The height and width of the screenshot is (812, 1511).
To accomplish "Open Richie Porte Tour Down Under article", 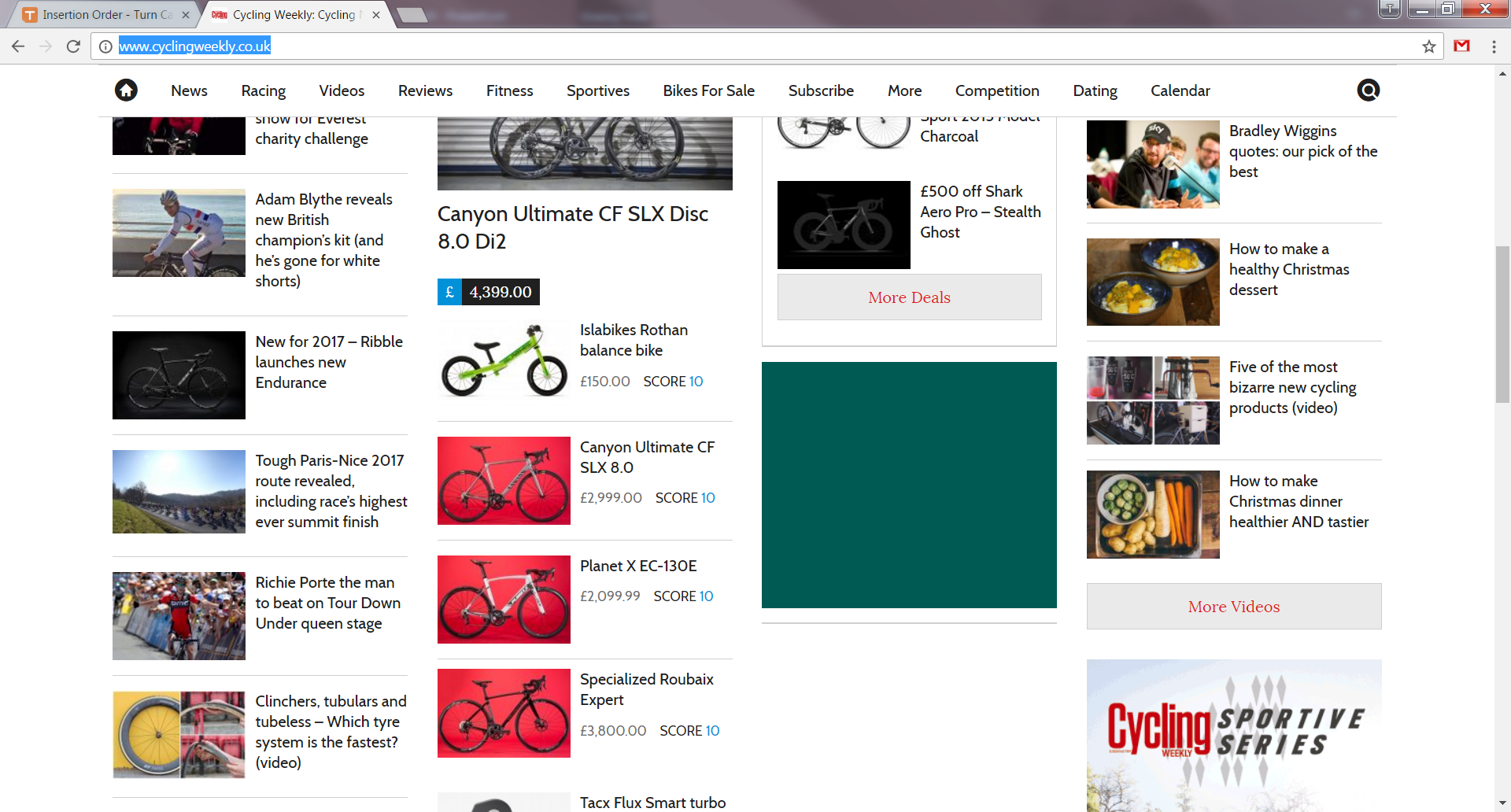I will (x=327, y=603).
